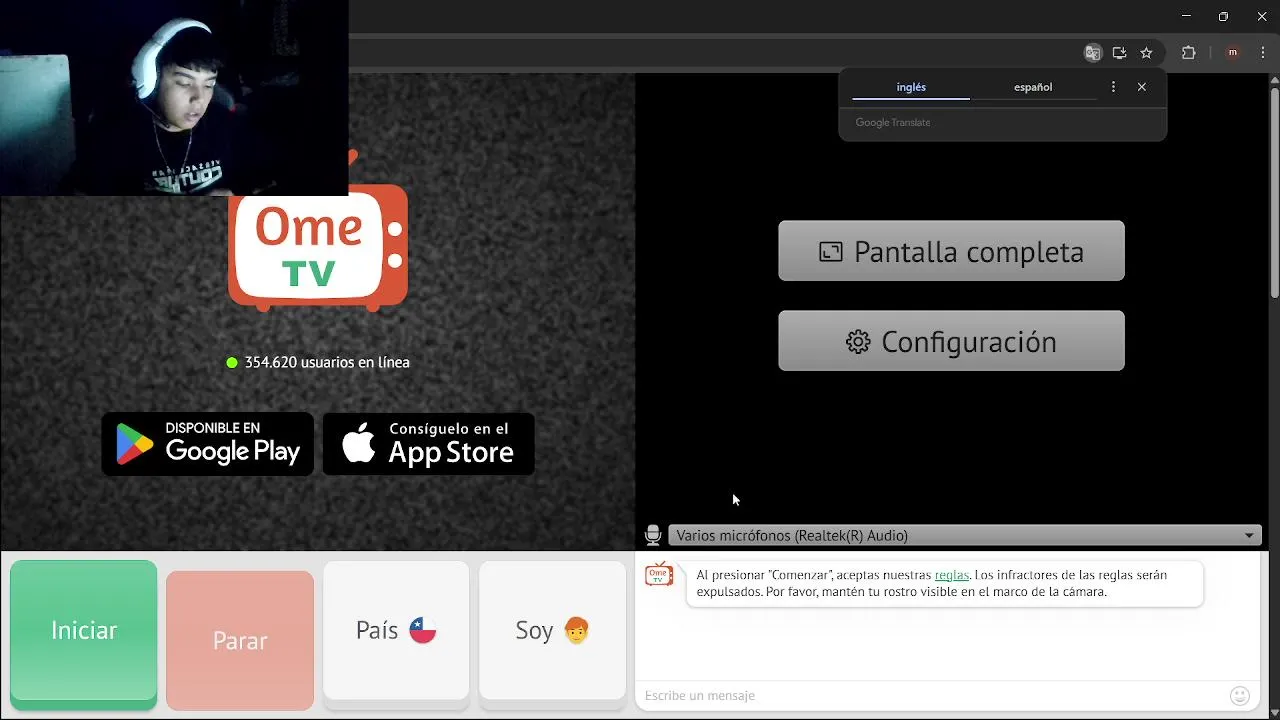Bookmark this page with the star icon

(1146, 53)
